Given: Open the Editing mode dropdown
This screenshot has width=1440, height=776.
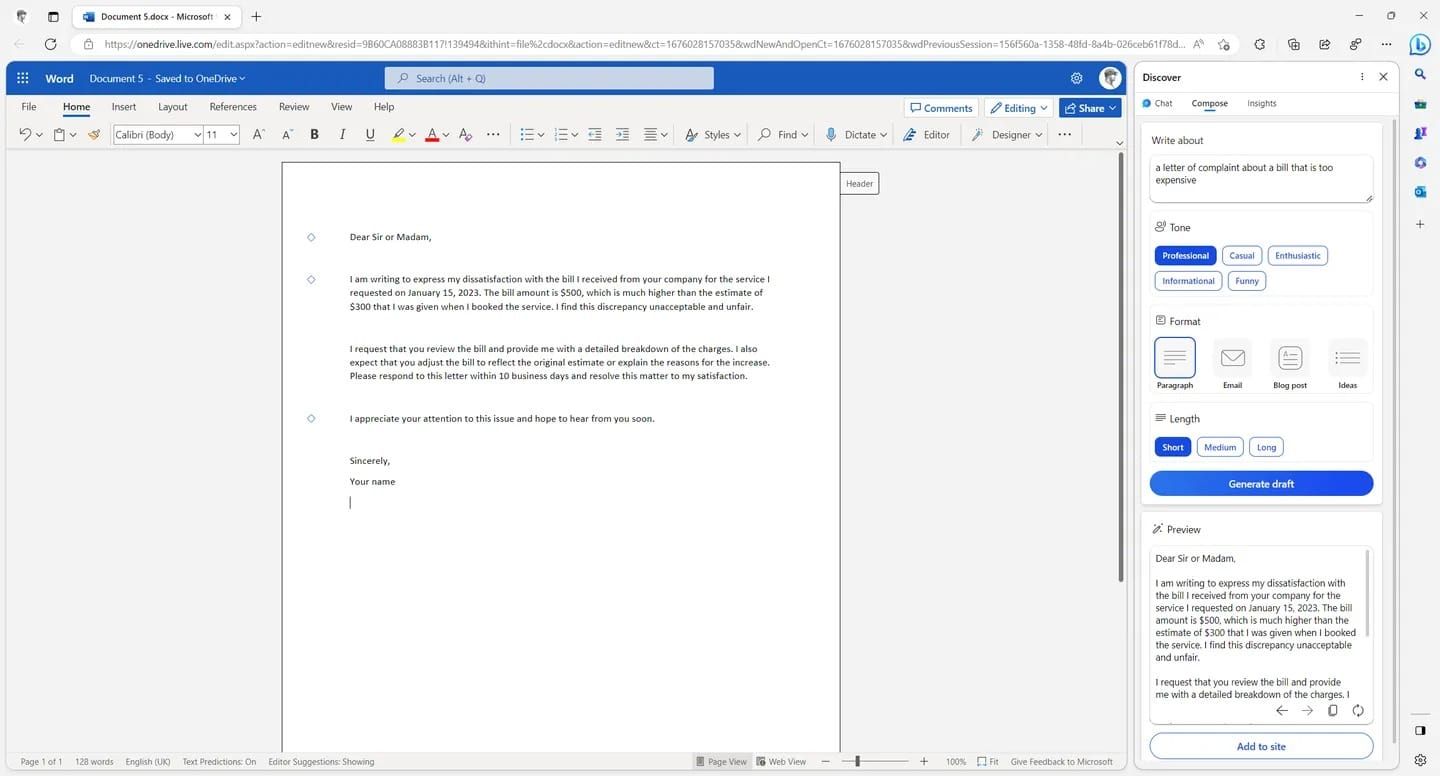Looking at the screenshot, I should 1019,108.
